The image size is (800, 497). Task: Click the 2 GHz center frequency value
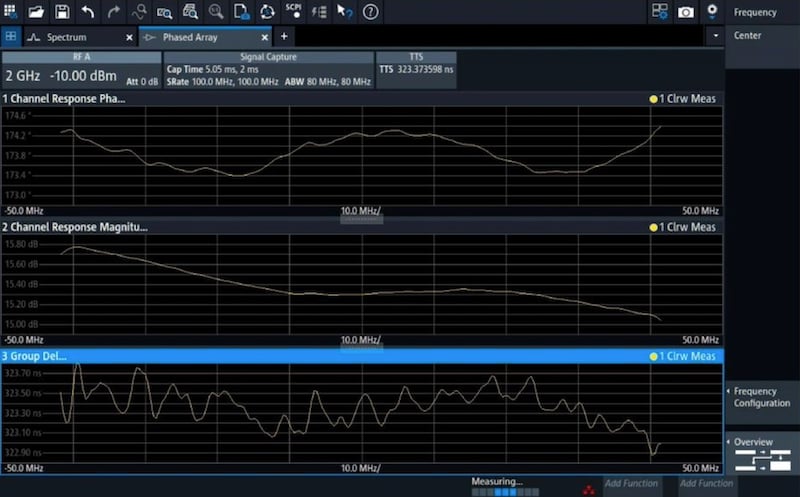pos(22,76)
